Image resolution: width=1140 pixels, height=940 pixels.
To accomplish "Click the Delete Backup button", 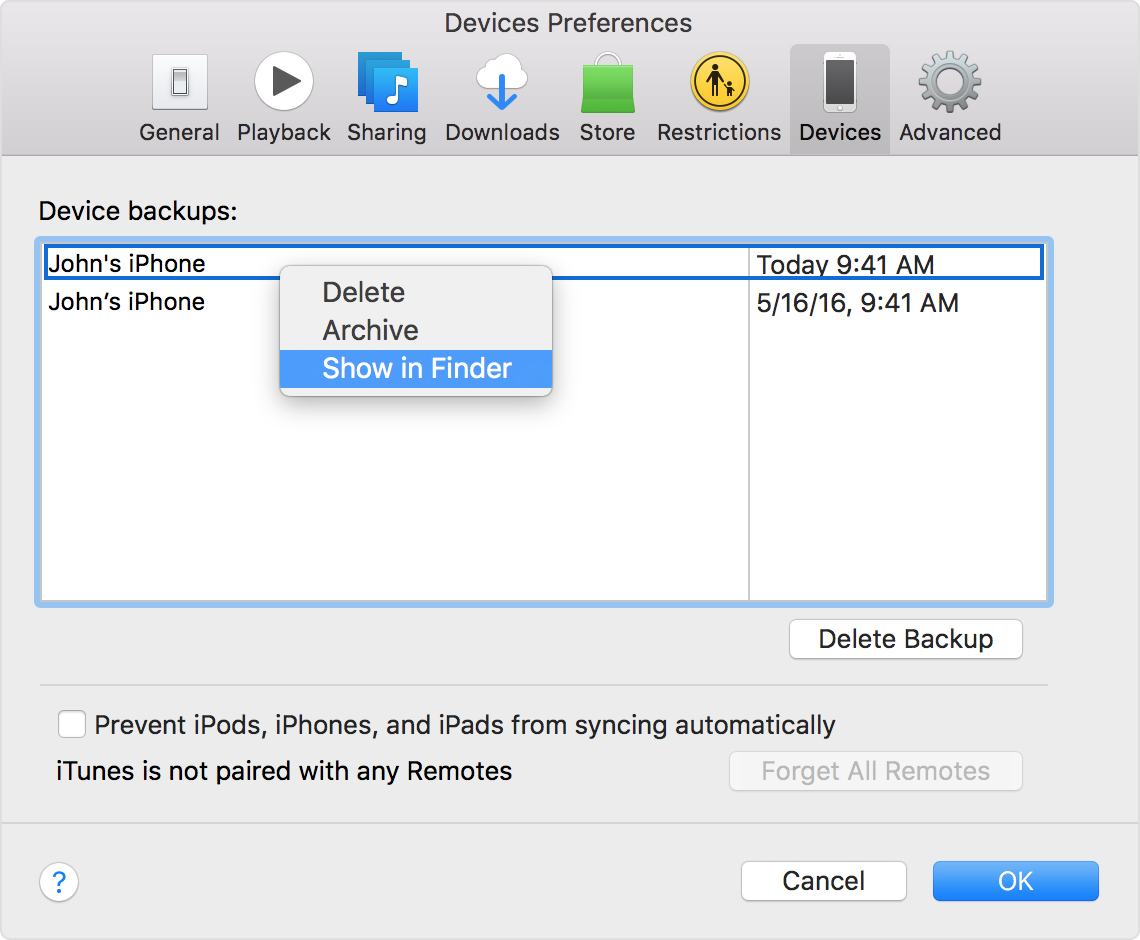I will pyautogui.click(x=905, y=639).
